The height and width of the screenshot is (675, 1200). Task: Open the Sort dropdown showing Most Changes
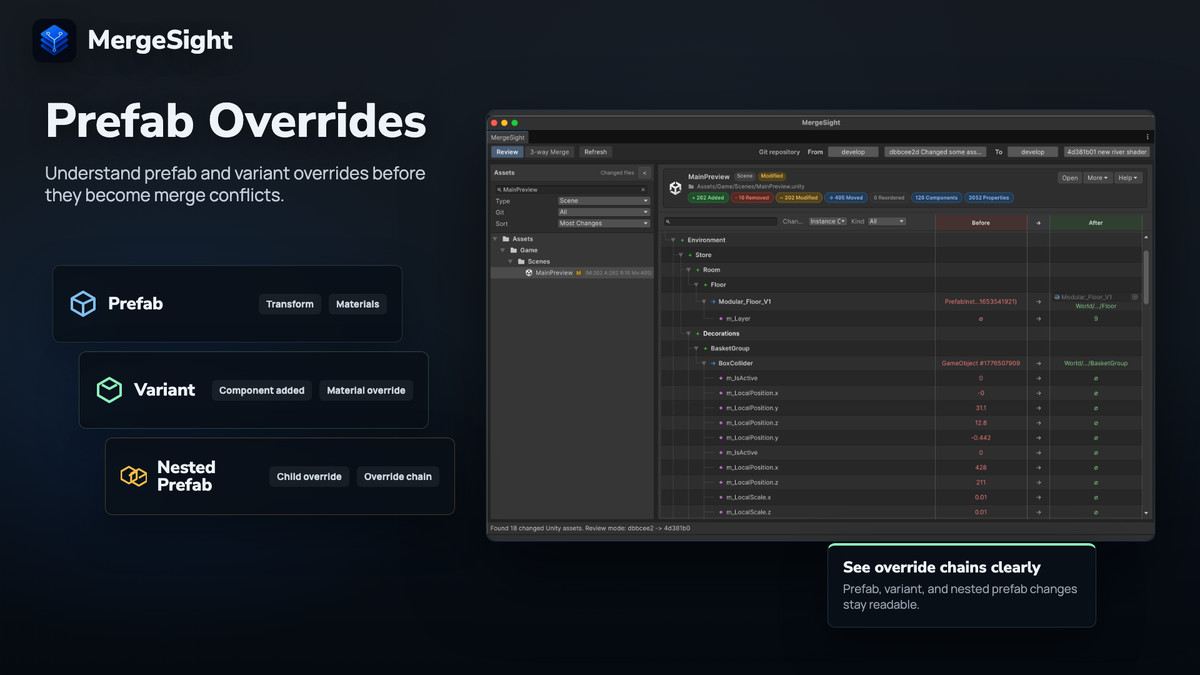pyautogui.click(x=603, y=223)
